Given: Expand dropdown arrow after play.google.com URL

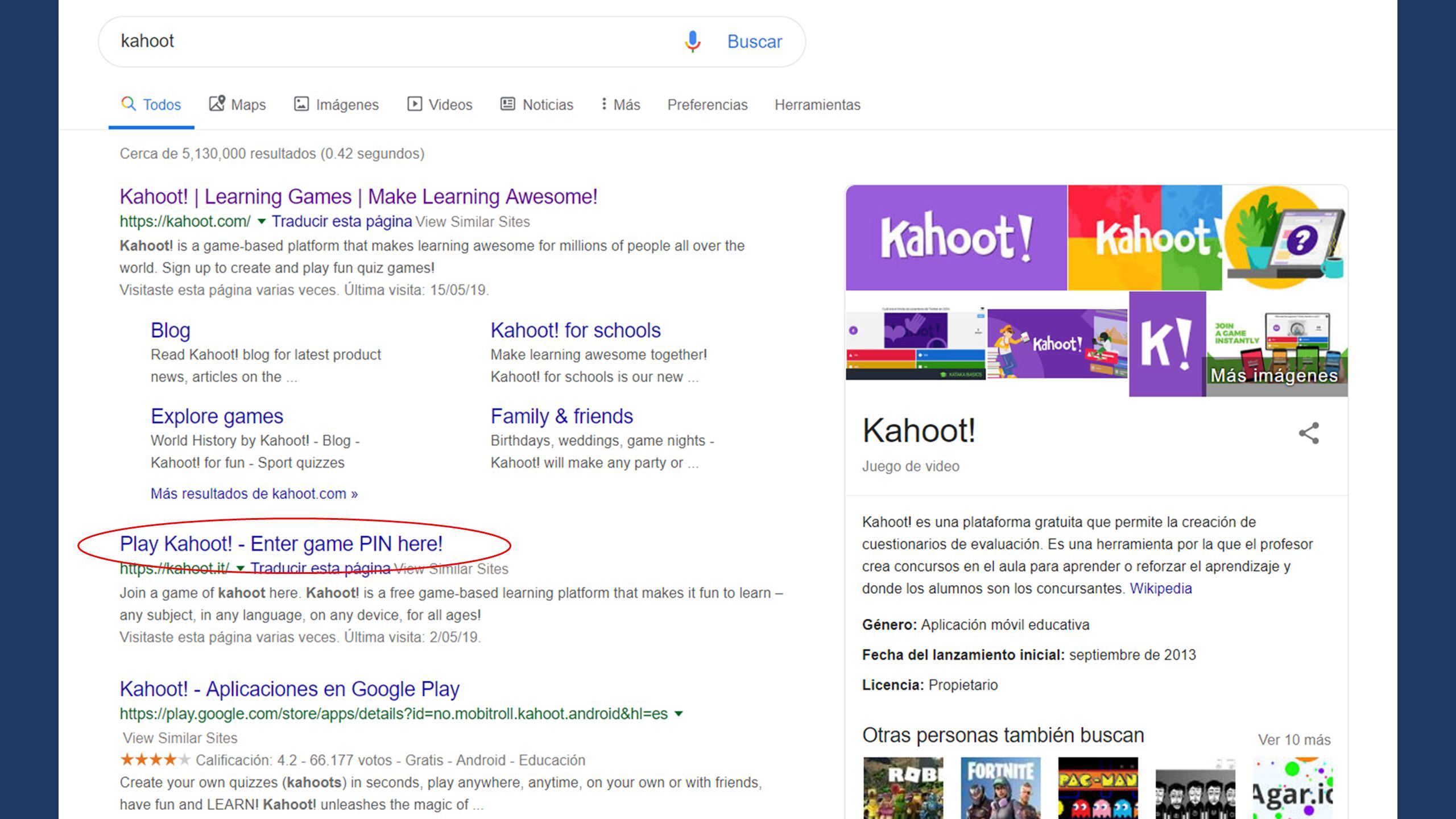Looking at the screenshot, I should click(x=678, y=714).
